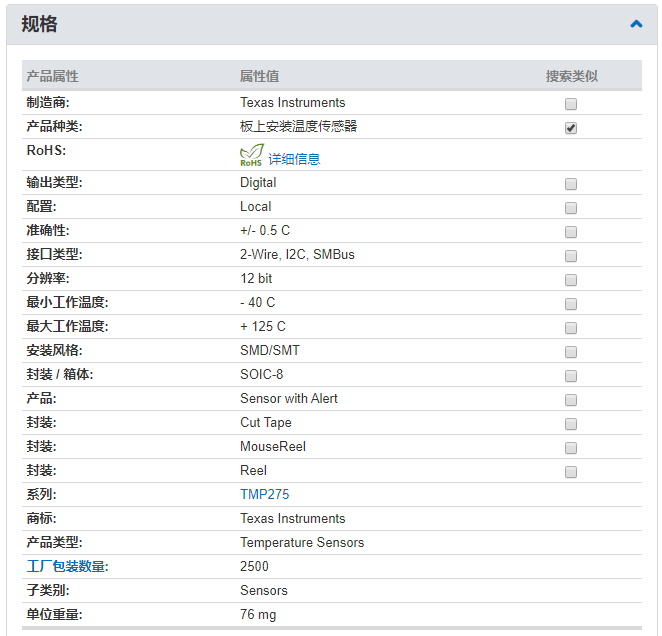Click the 2500 factory pack quantity value

(x=254, y=566)
